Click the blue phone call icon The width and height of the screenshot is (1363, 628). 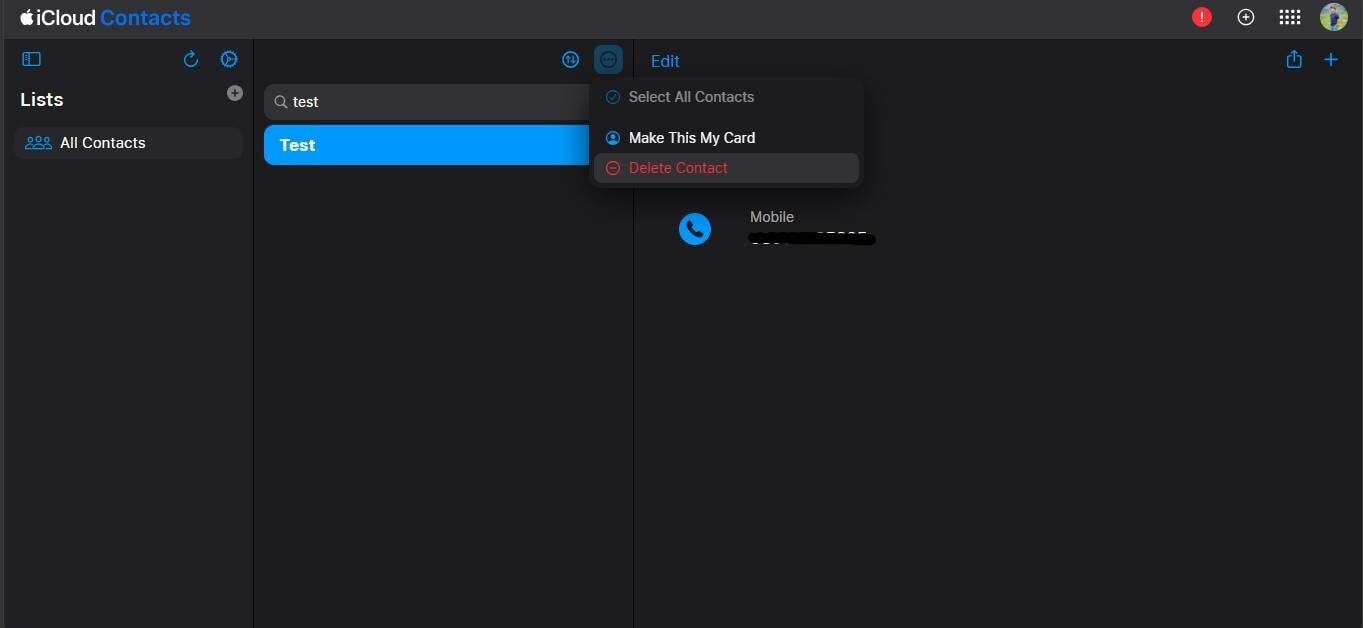point(695,229)
